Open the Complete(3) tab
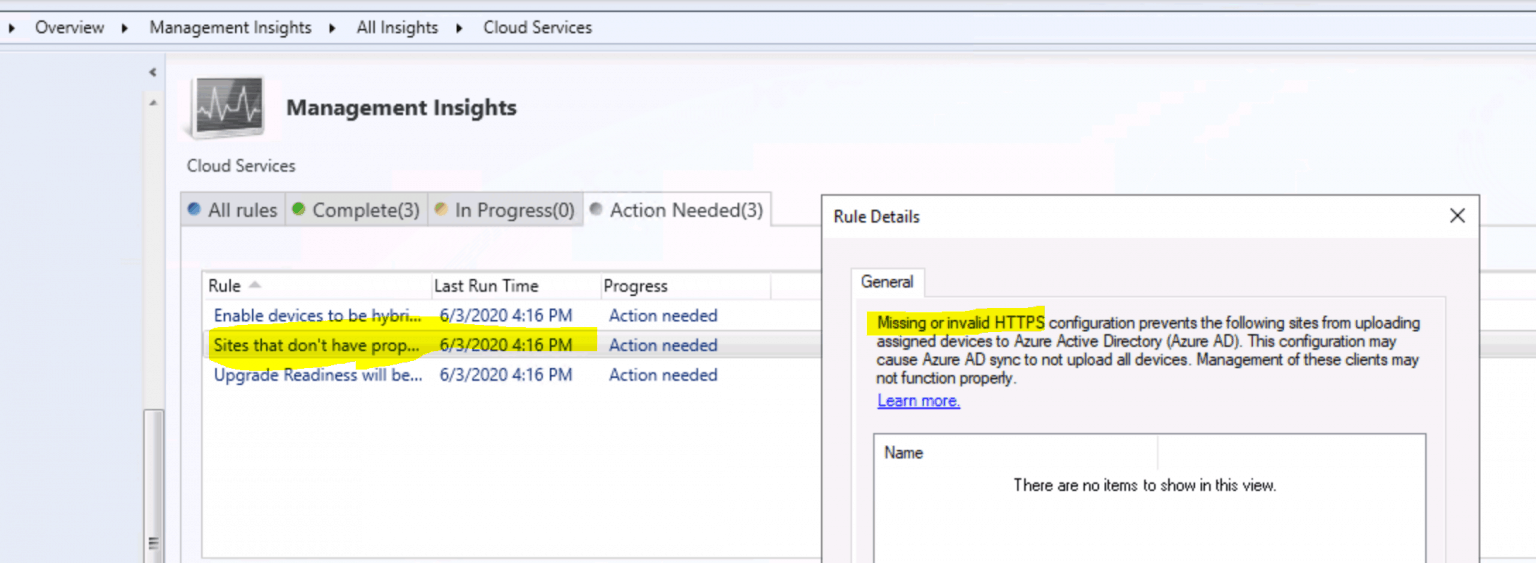1536x563 pixels. pos(356,210)
